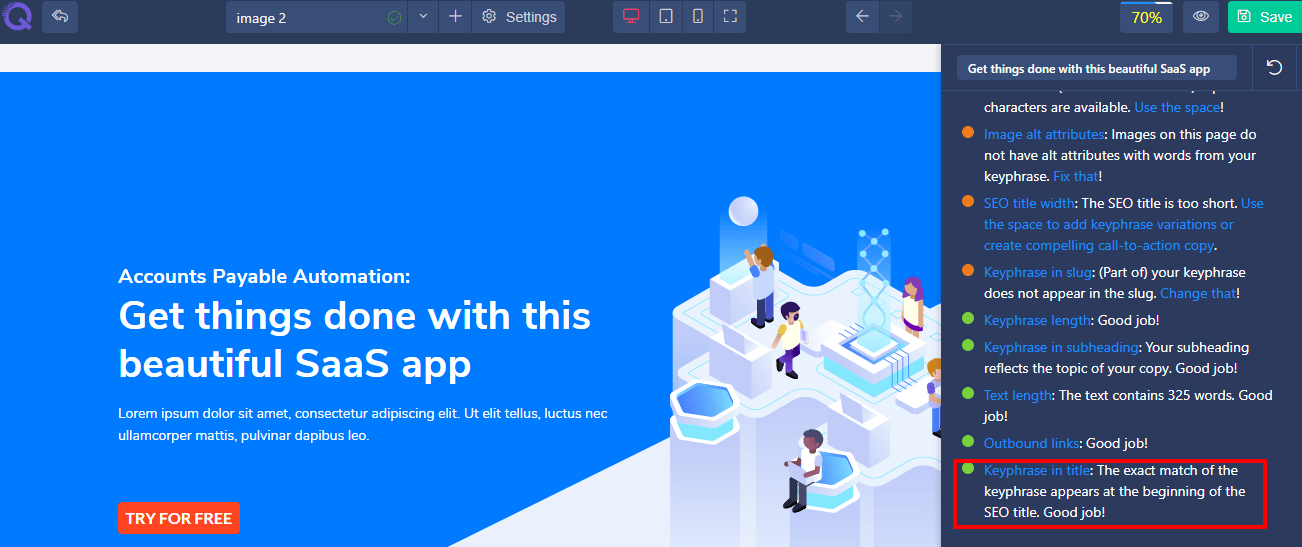The width and height of the screenshot is (1302, 547).
Task: Click the 'Keyphrase in slug' link
Action: tap(1036, 272)
